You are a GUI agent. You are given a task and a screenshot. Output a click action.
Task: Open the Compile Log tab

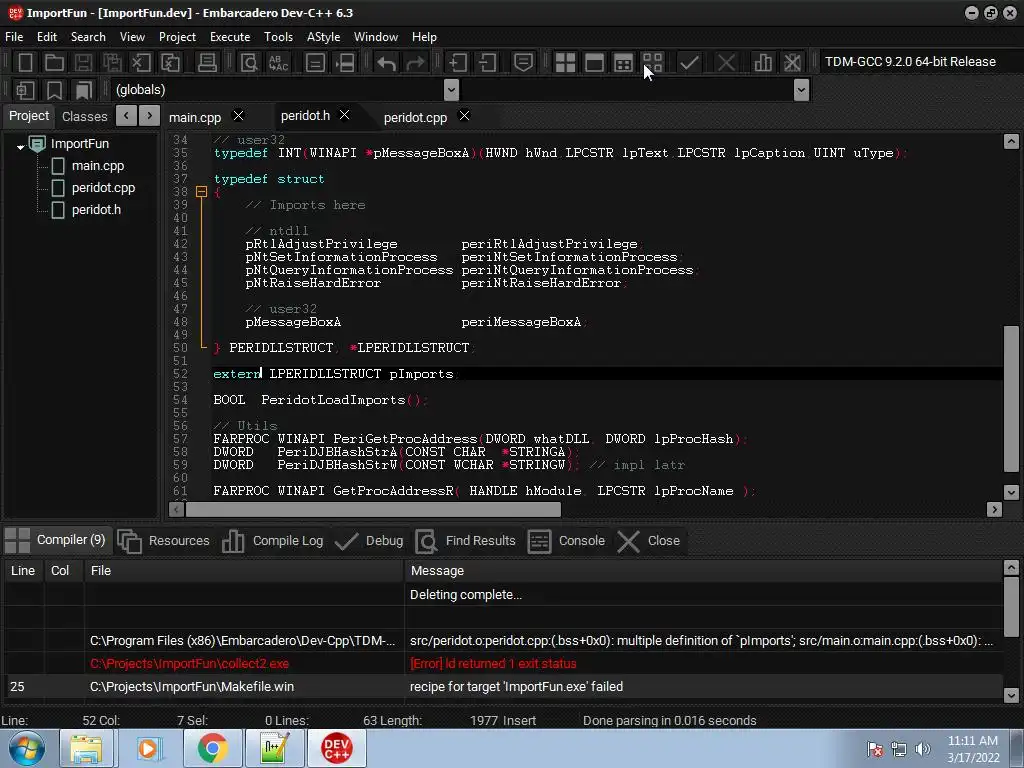point(272,541)
